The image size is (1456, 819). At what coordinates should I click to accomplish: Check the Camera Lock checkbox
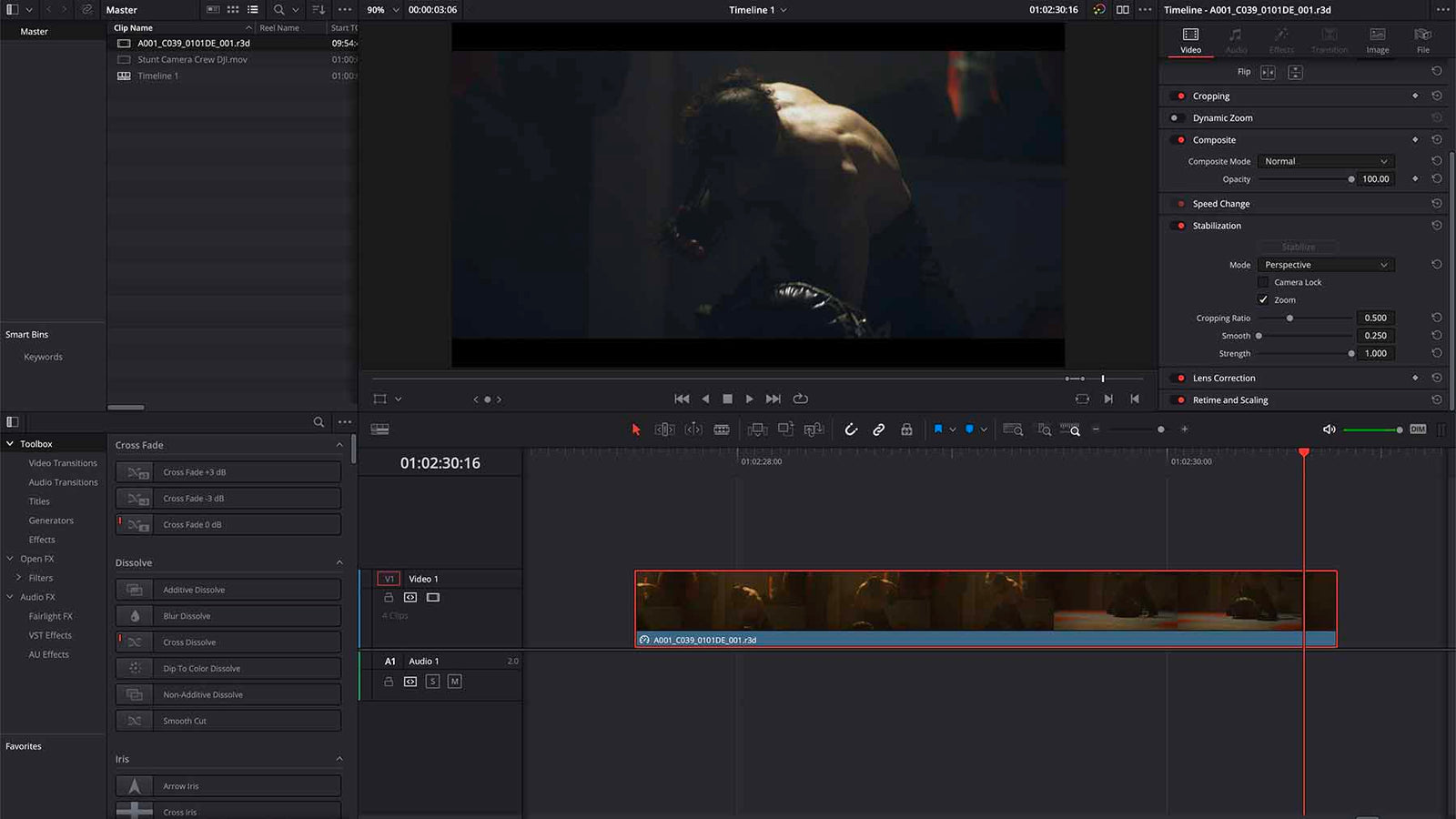pyautogui.click(x=1263, y=282)
